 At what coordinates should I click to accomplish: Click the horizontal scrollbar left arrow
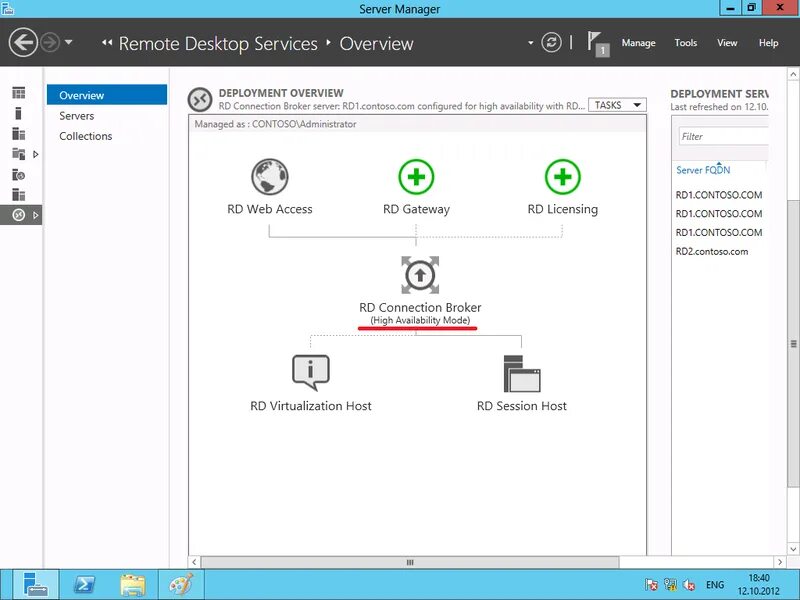coord(194,562)
